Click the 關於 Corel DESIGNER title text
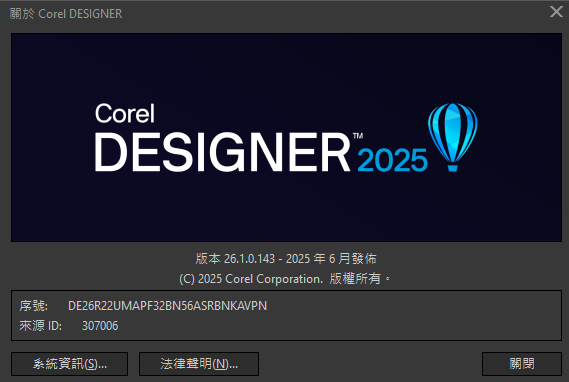 coord(66,14)
